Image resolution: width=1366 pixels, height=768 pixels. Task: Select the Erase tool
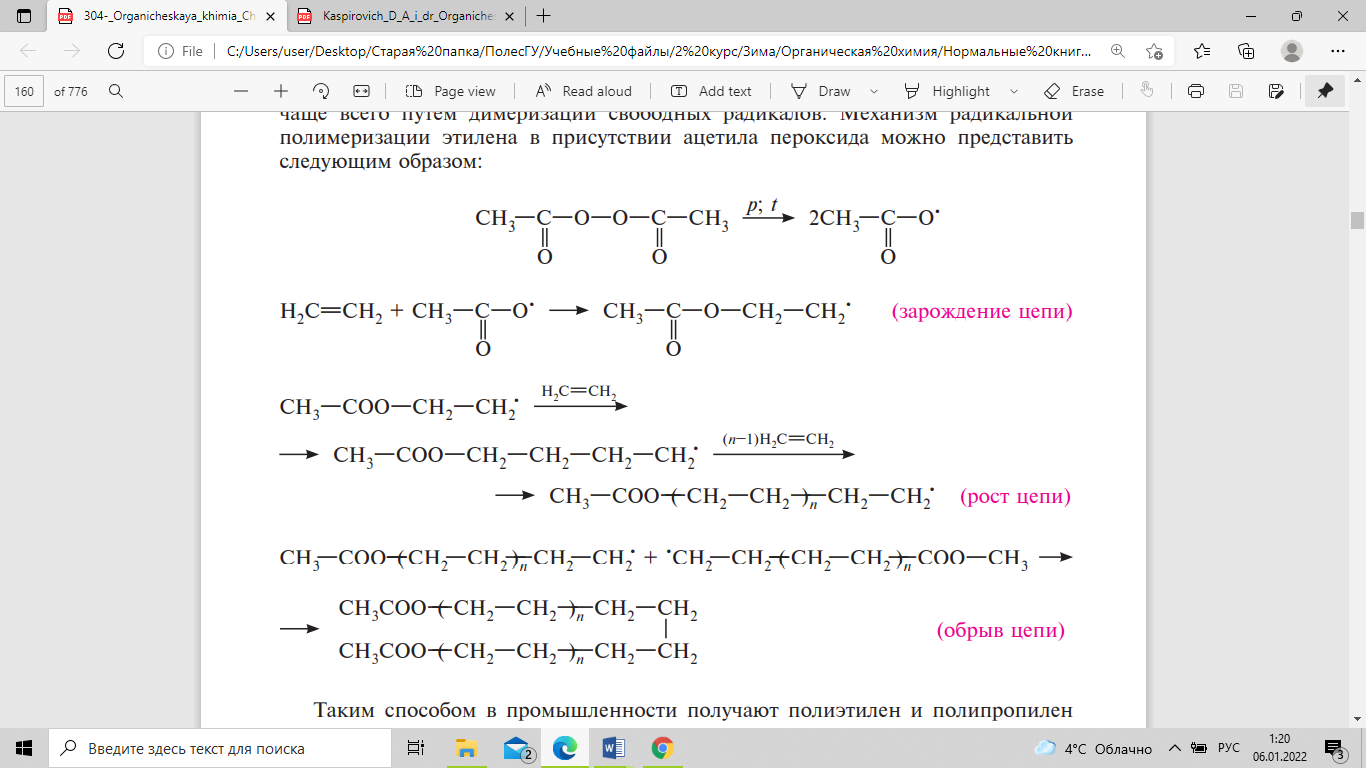pos(1074,91)
